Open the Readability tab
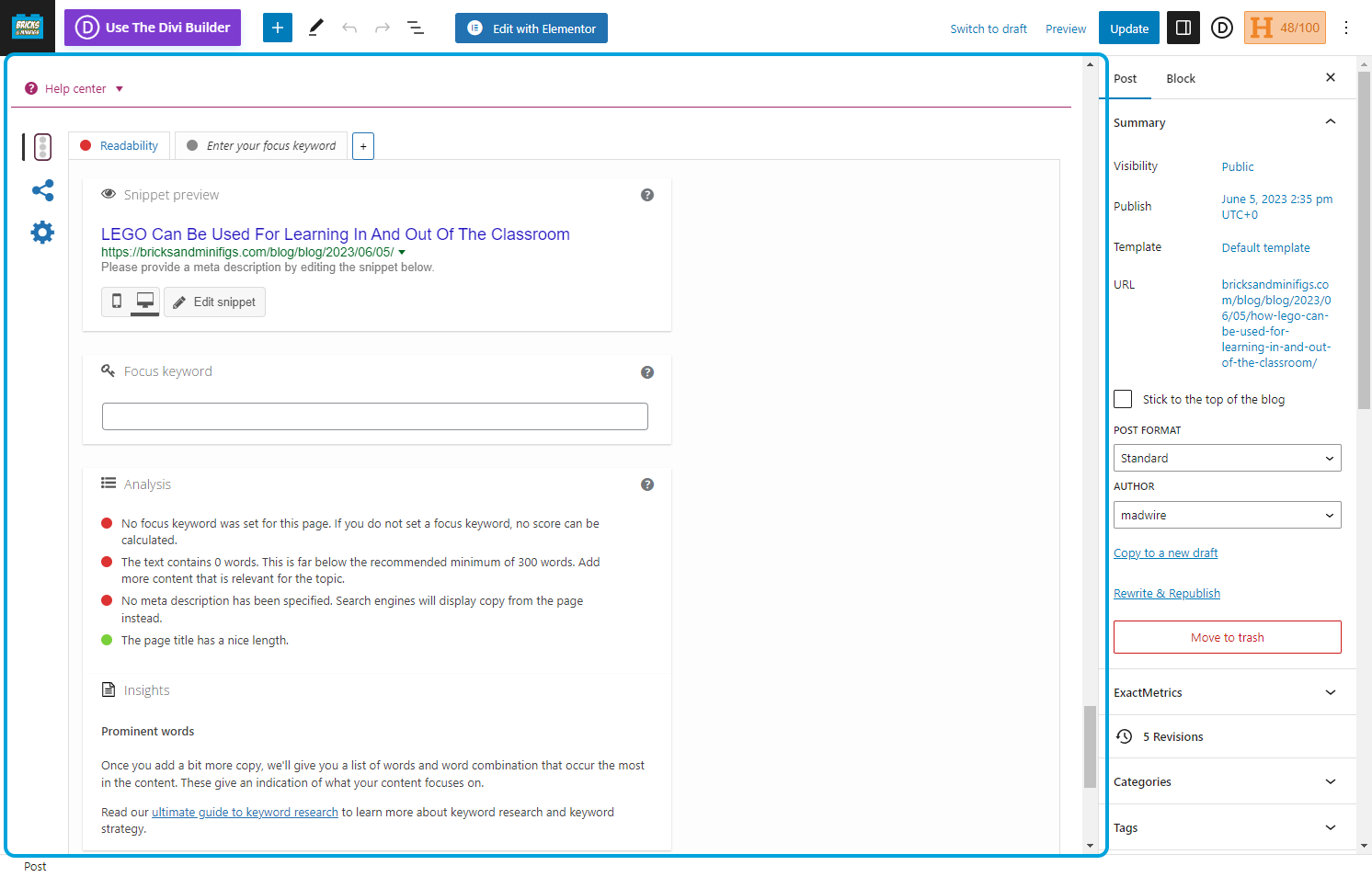 click(119, 146)
